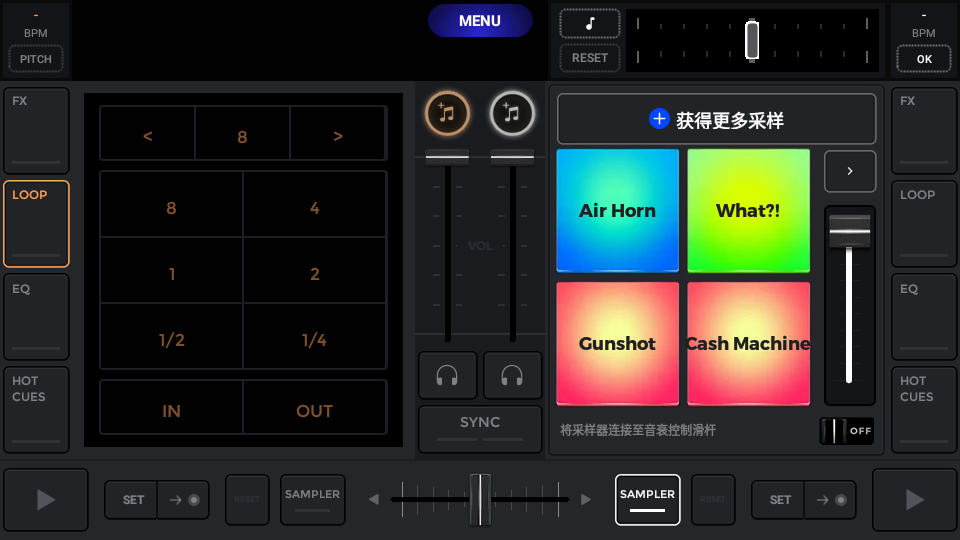The image size is (960, 540).
Task: Enable the left deck PITCH button
Action: (x=36, y=59)
